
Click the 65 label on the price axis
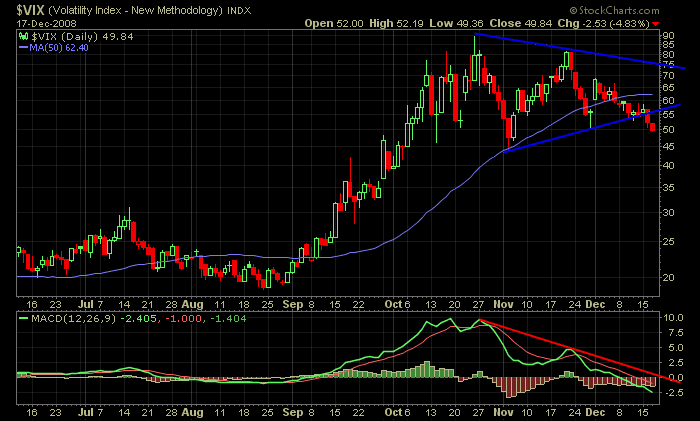[x=668, y=88]
